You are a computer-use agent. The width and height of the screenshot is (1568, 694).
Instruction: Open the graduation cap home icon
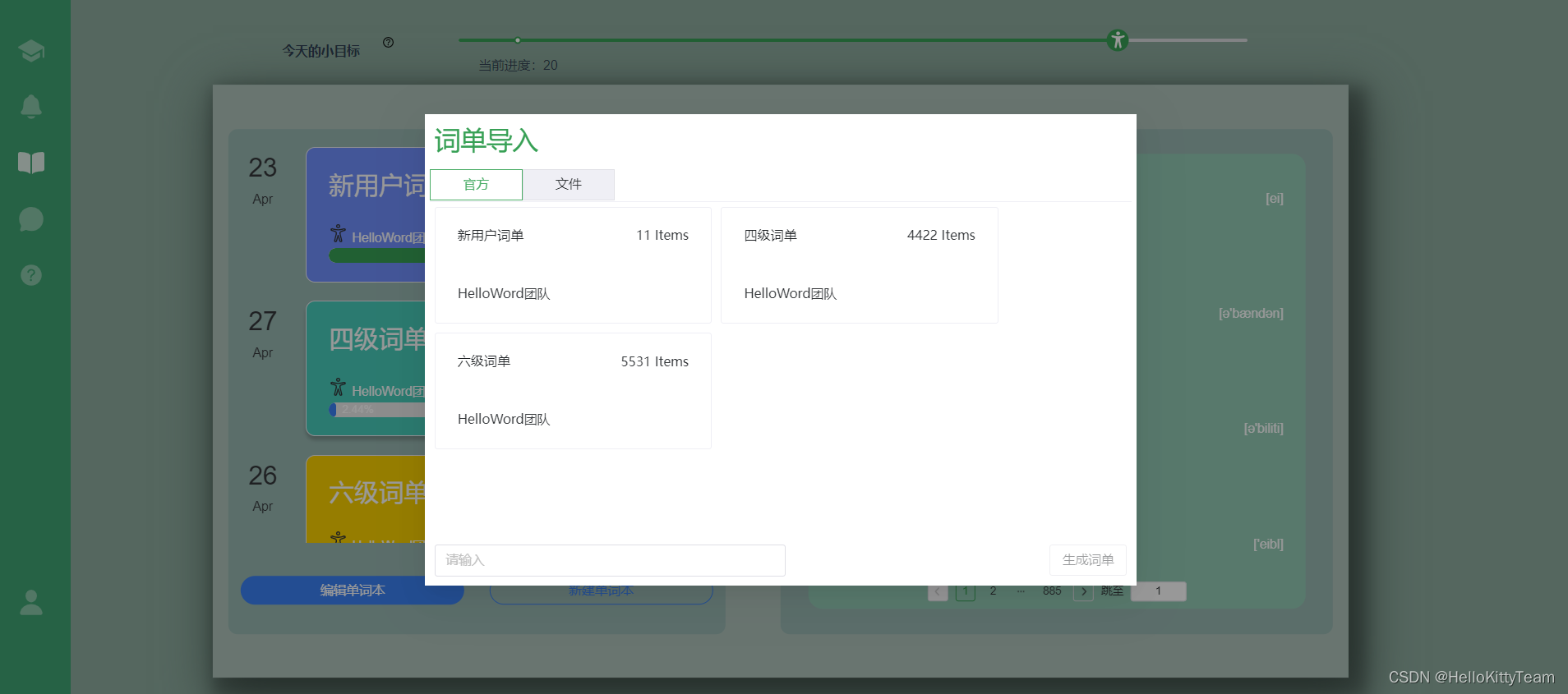point(31,51)
